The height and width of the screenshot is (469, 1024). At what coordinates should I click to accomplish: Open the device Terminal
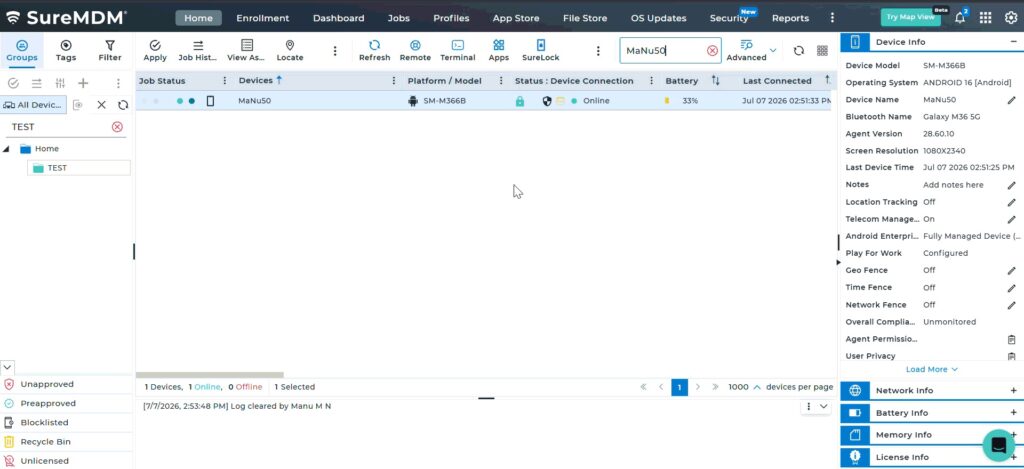tap(458, 50)
